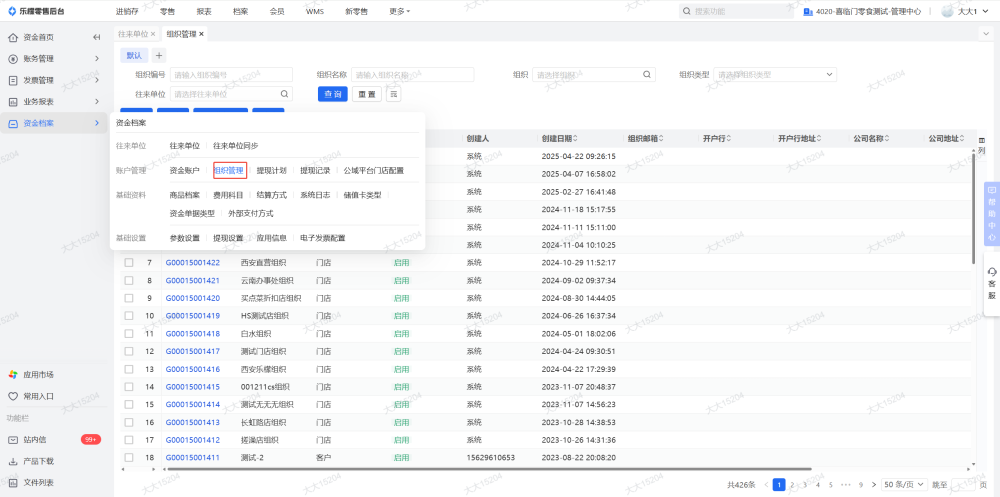Click the 查询 button
This screenshot has height=497, width=1000.
[x=333, y=94]
